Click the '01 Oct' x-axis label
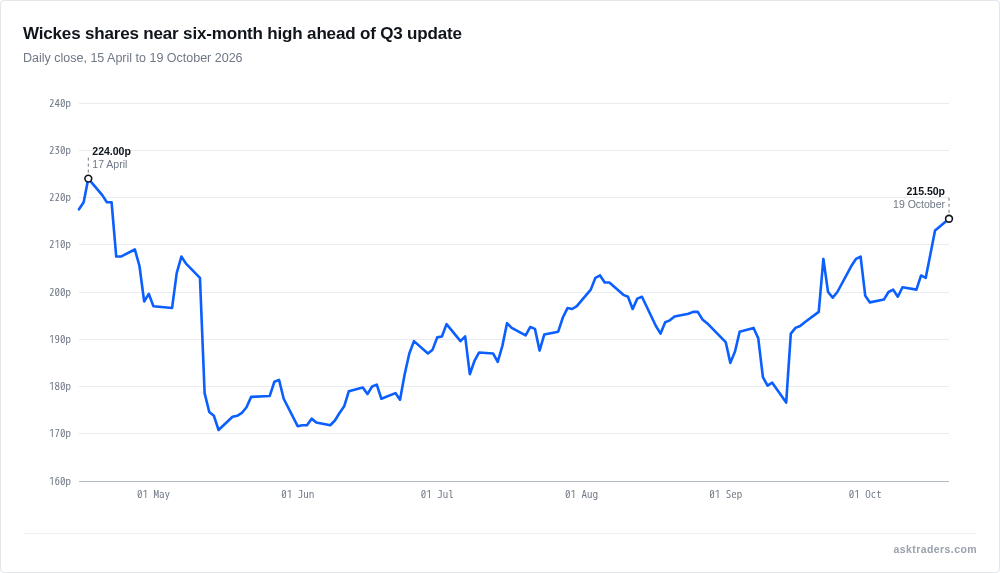 [865, 495]
